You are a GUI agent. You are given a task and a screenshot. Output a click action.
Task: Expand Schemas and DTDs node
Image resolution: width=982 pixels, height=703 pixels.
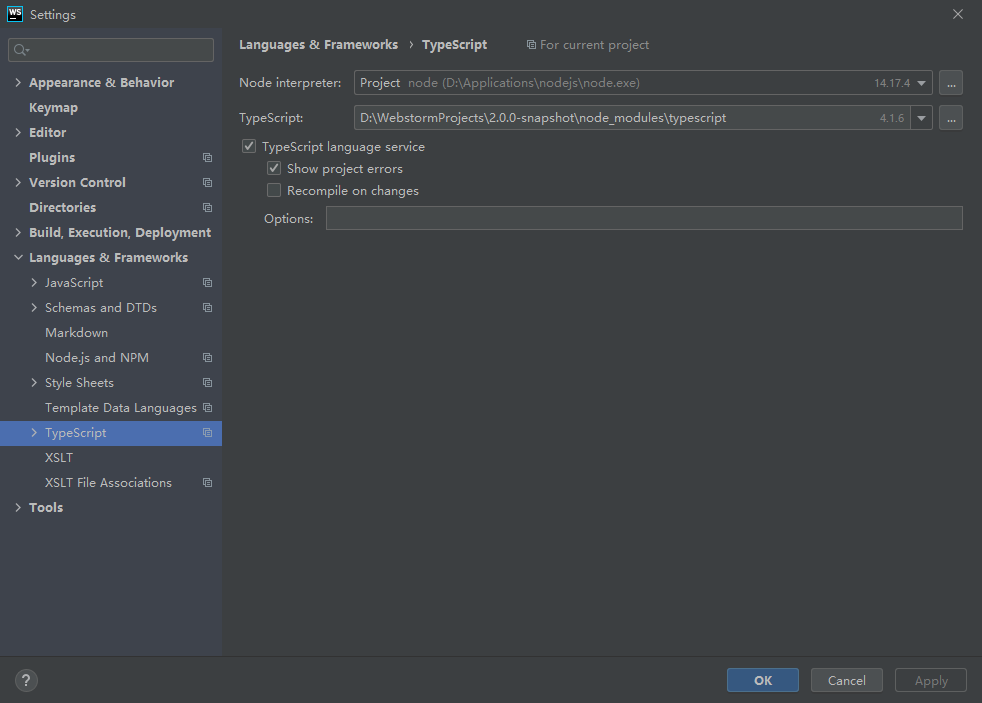pos(34,308)
